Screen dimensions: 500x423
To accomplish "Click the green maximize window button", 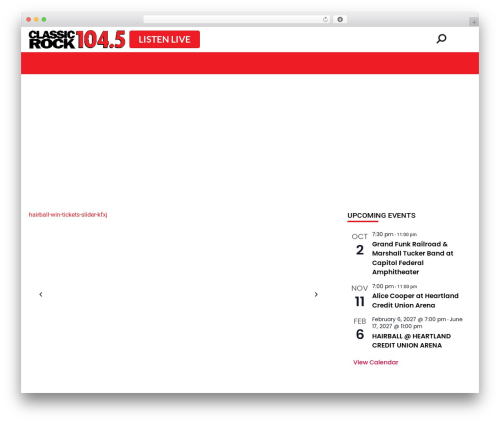I will 44,19.
